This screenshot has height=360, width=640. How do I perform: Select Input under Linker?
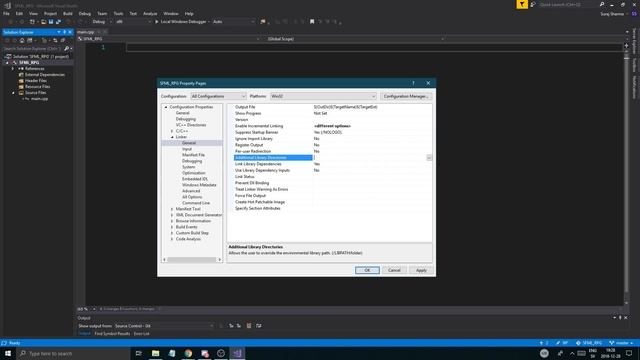(187, 149)
